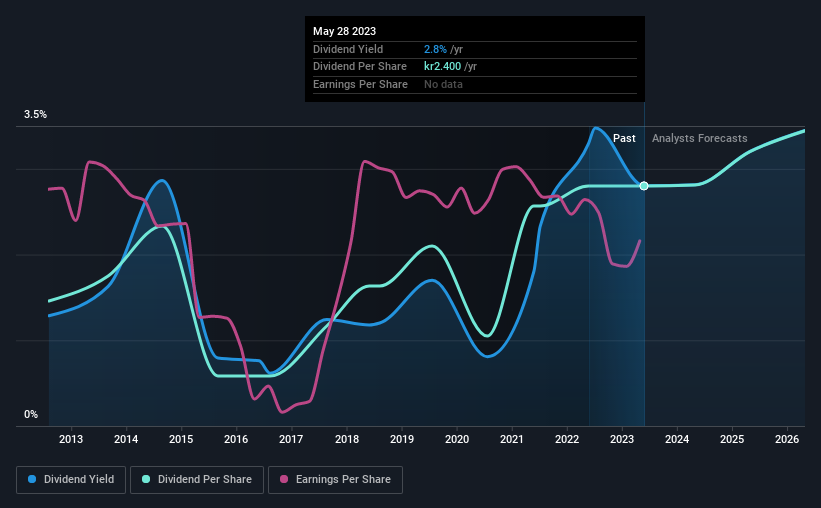Screen dimensions: 821x508
Task: Click the 2021 x-axis label
Action: [512, 439]
